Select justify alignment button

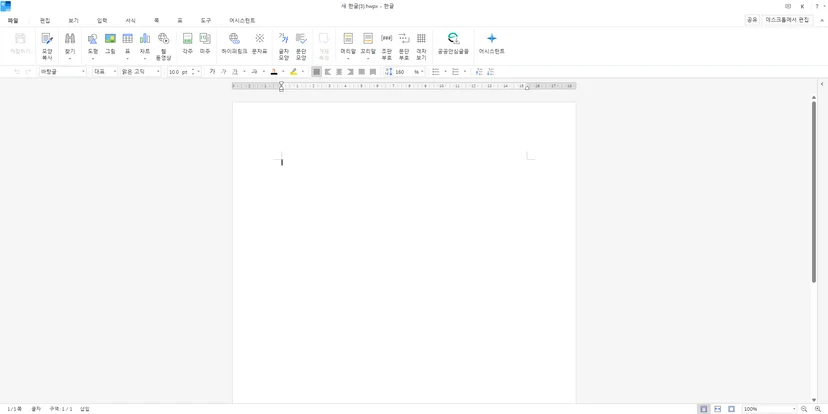point(316,72)
